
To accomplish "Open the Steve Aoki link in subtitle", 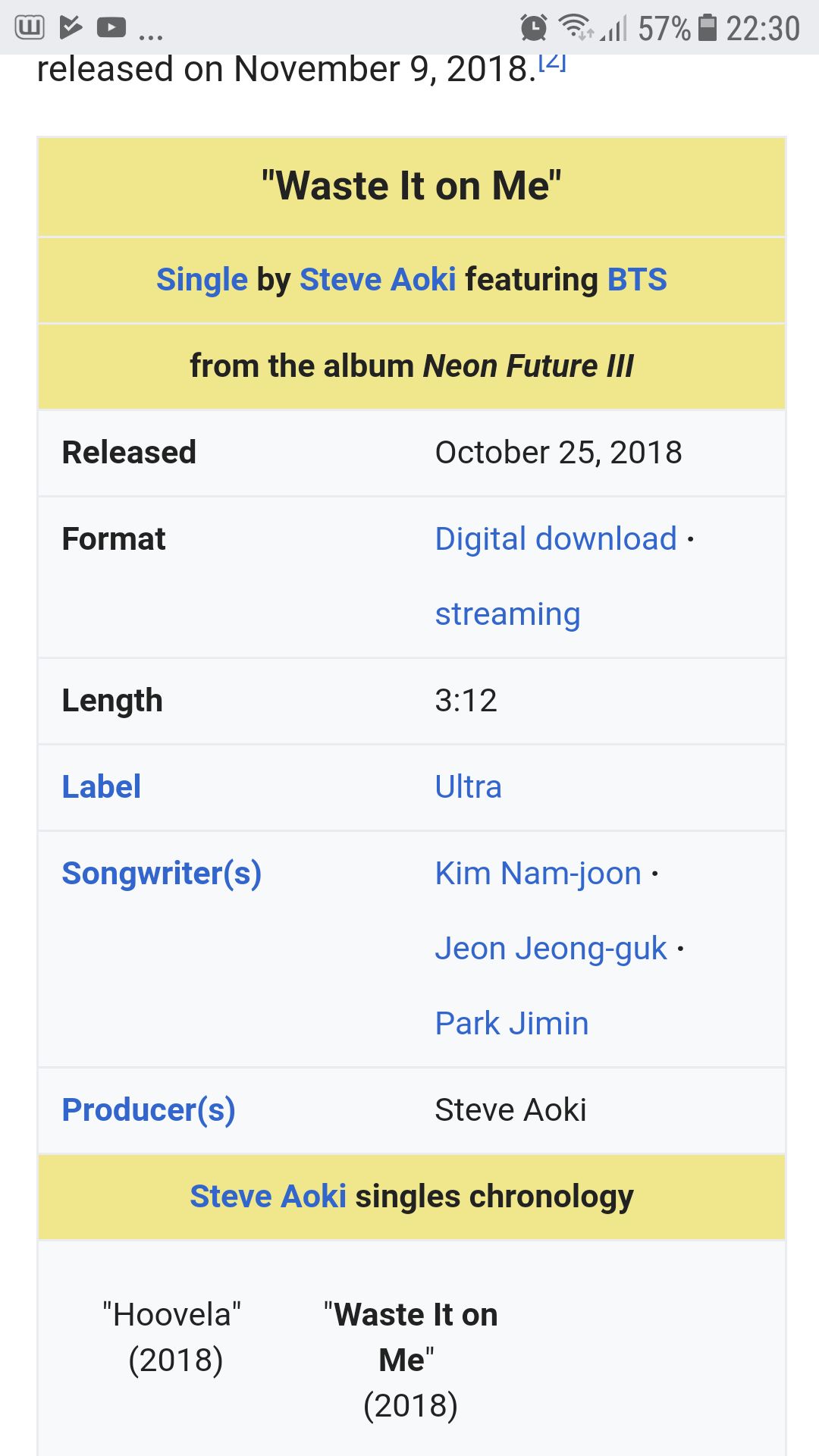I will pyautogui.click(x=378, y=280).
